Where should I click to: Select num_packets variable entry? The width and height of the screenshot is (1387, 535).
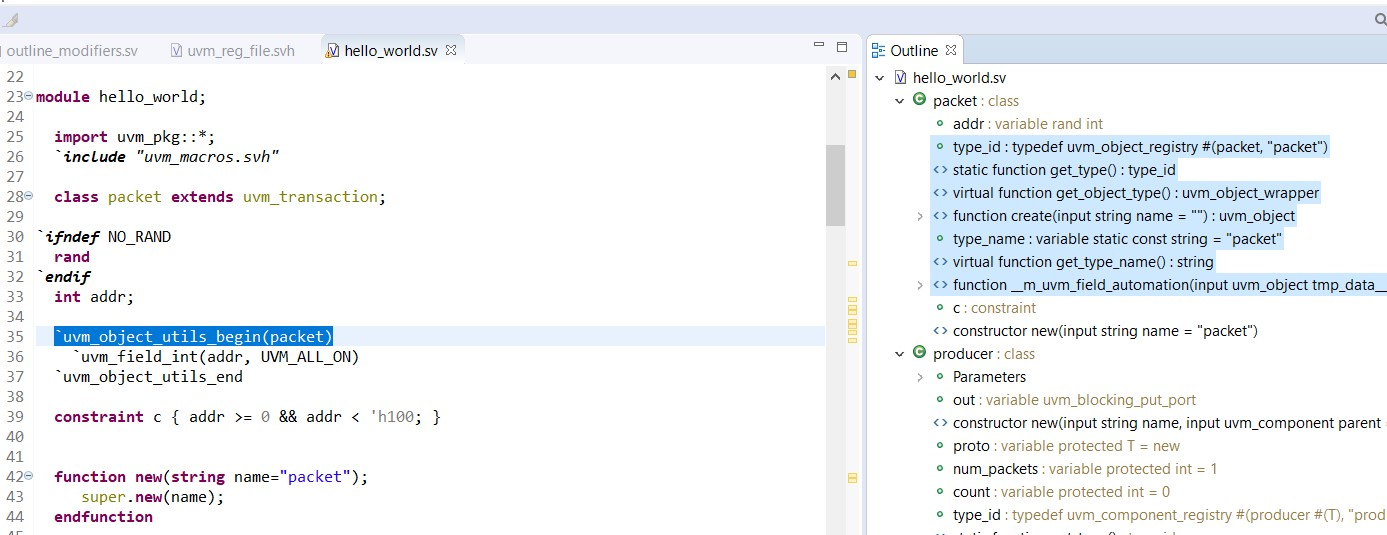[1085, 469]
